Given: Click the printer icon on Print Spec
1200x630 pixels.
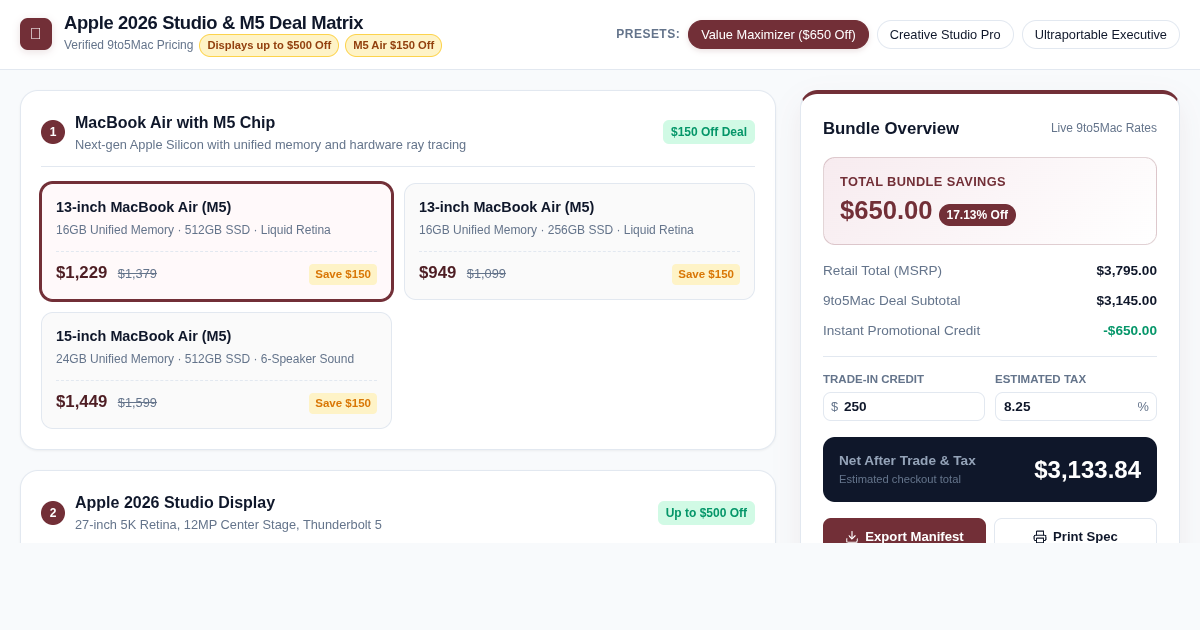Looking at the screenshot, I should 1040,537.
